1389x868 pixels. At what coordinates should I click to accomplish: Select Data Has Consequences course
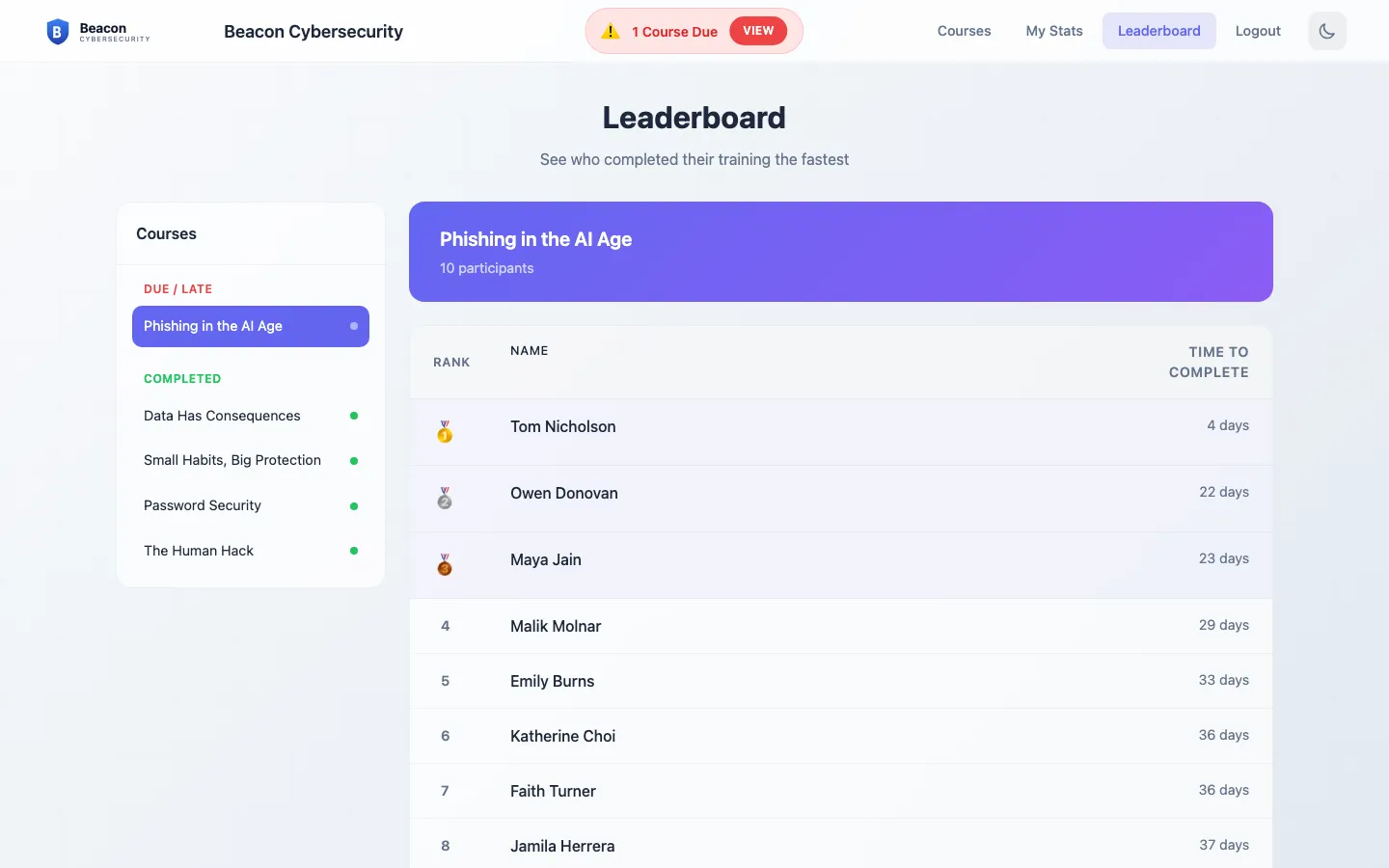[x=251, y=416]
